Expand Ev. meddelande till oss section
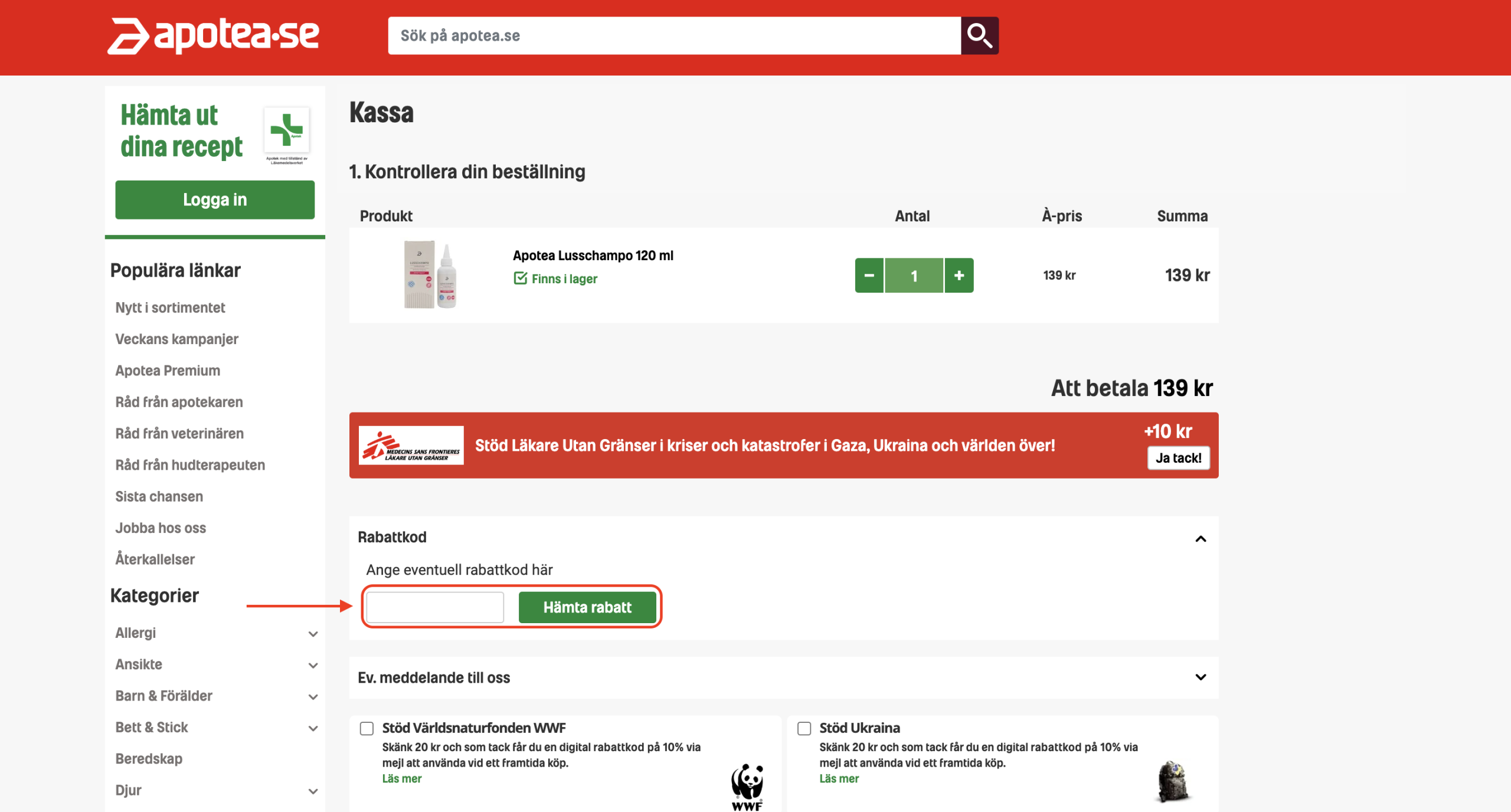The height and width of the screenshot is (812, 1511). [1200, 677]
